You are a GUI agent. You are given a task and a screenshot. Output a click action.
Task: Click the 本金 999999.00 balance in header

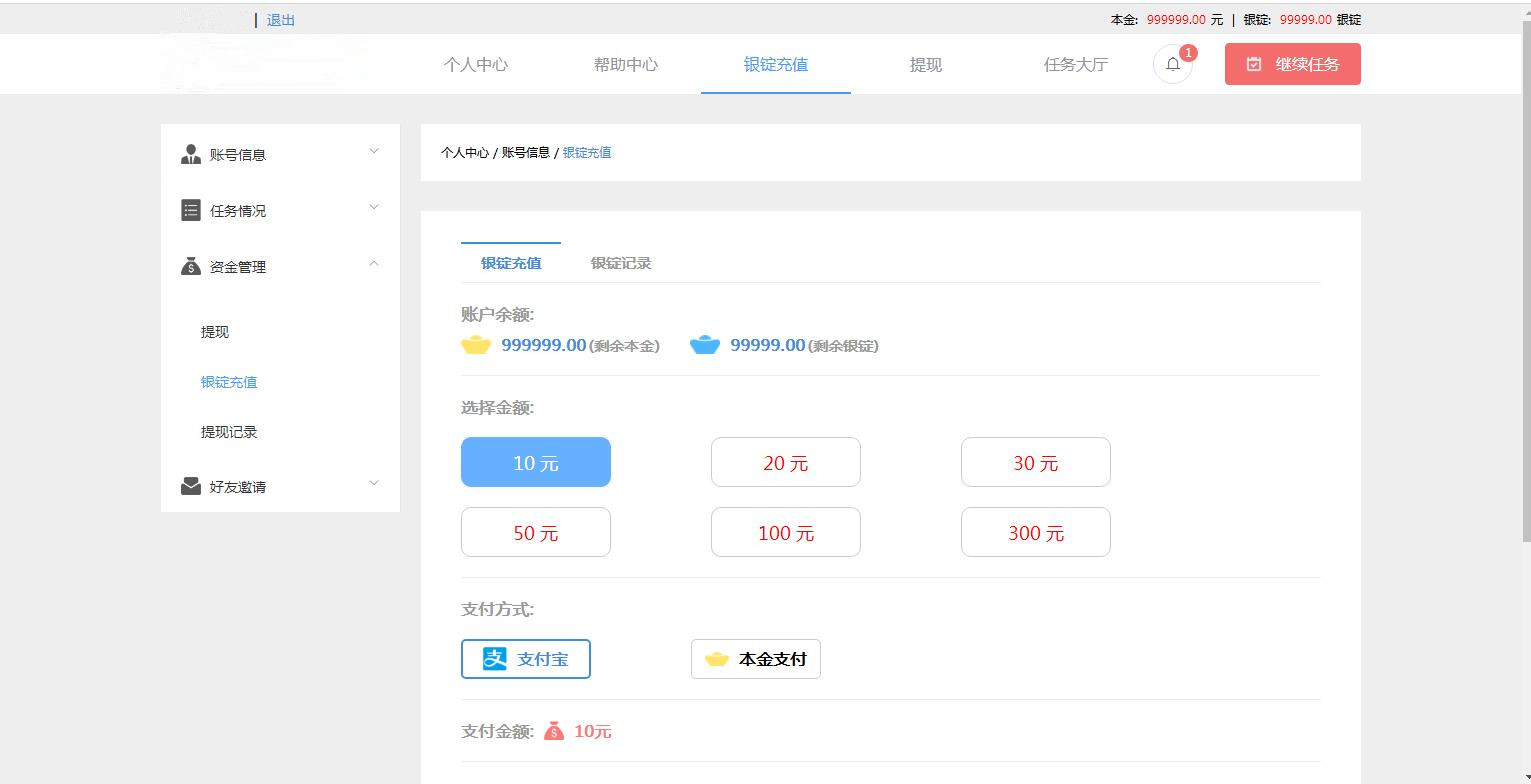coord(1167,20)
